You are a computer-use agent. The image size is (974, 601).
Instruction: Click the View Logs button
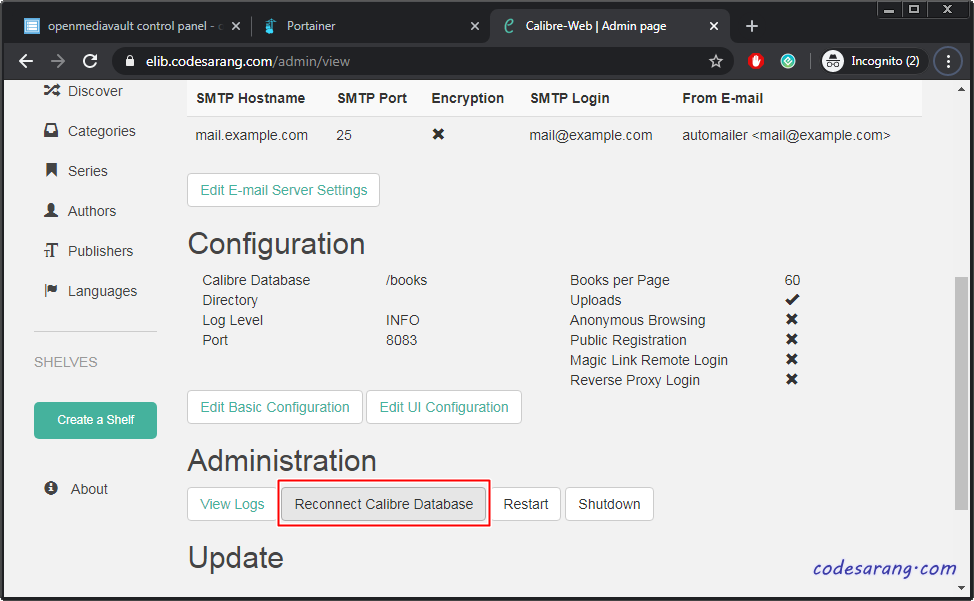[x=232, y=504]
